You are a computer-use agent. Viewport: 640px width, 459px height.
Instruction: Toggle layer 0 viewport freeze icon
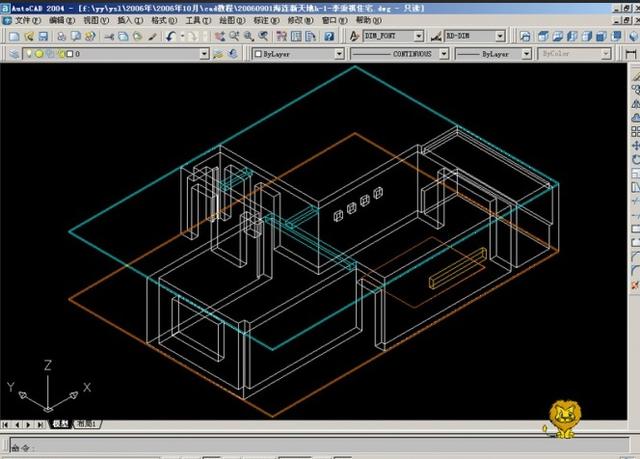click(50, 54)
